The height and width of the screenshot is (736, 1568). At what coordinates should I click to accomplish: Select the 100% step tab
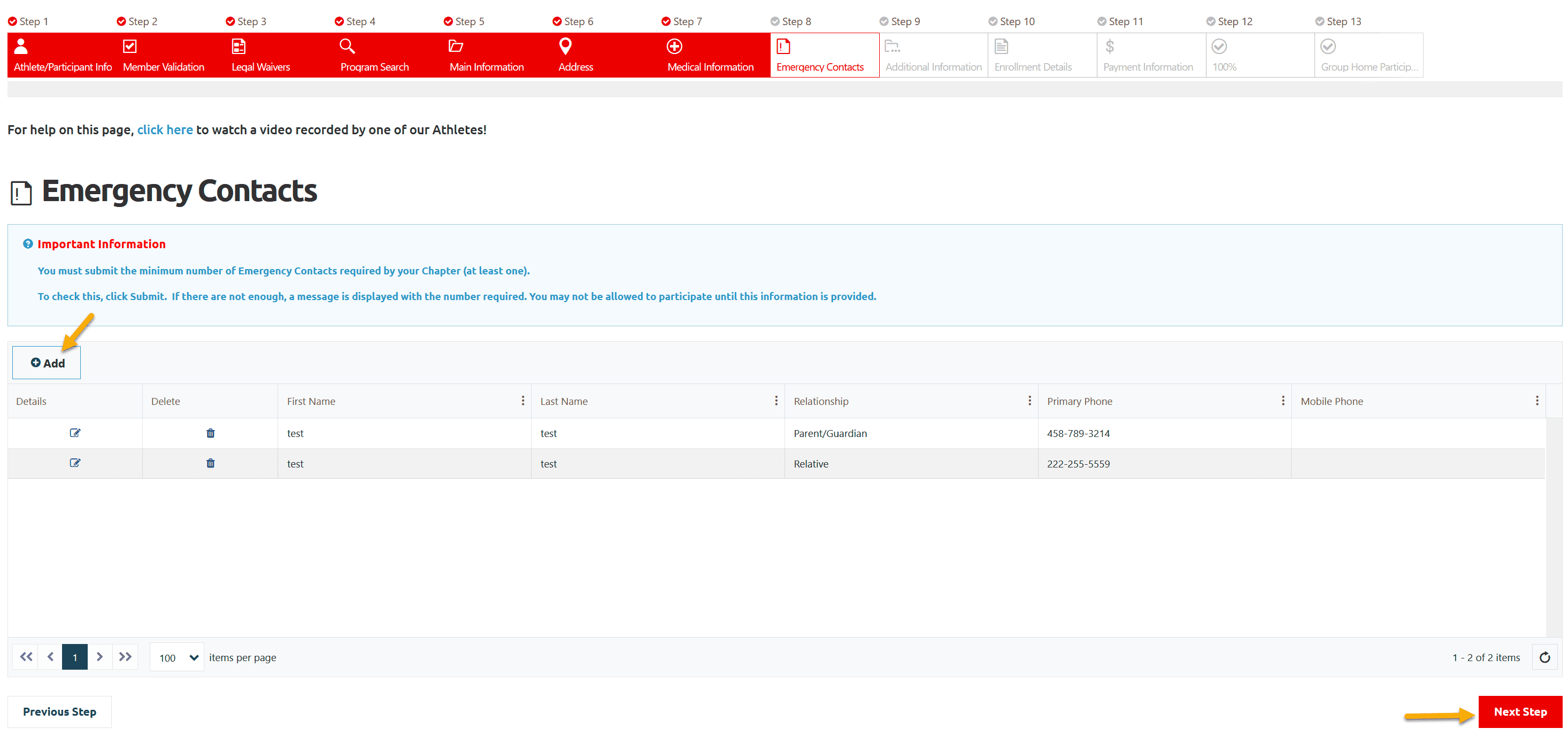click(x=1260, y=55)
